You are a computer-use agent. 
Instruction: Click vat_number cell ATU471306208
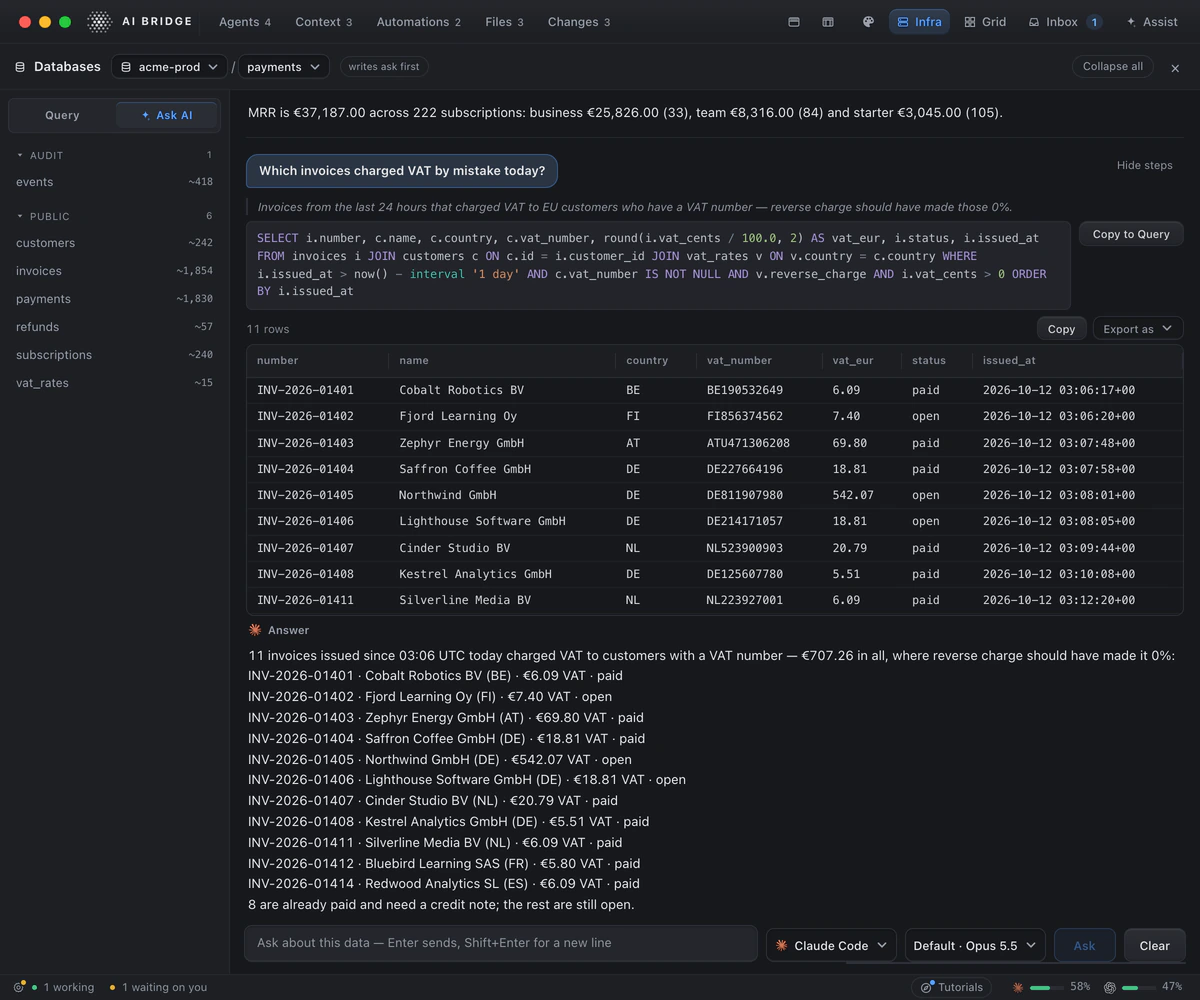pyautogui.click(x=748, y=443)
